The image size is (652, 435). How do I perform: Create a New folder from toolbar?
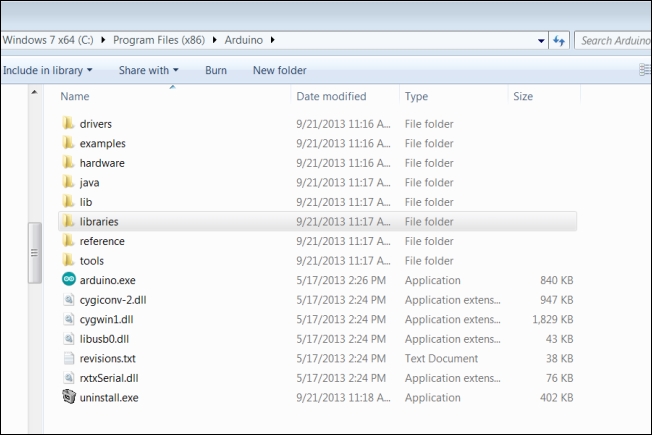pos(279,70)
